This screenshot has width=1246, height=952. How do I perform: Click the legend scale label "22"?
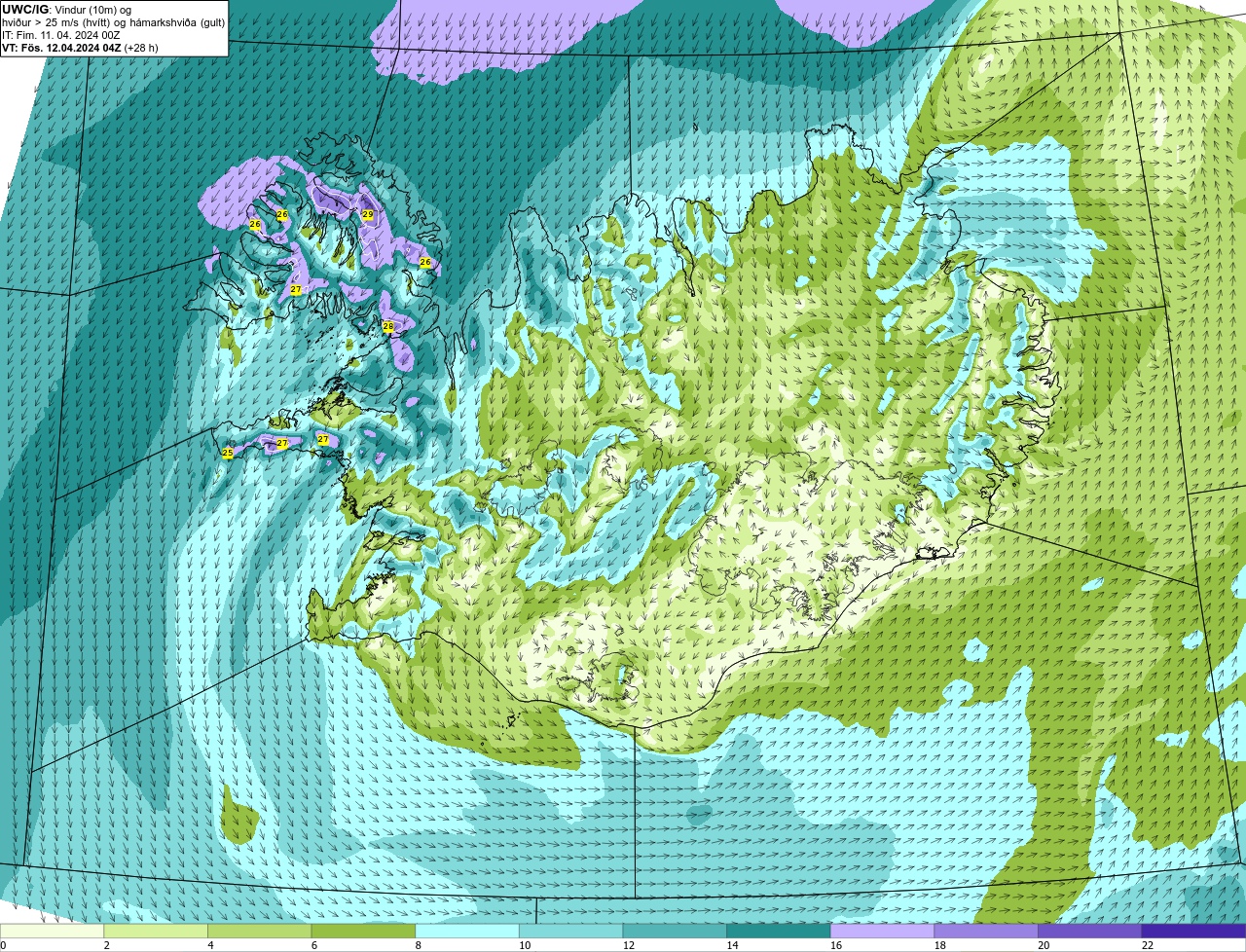(x=1147, y=945)
